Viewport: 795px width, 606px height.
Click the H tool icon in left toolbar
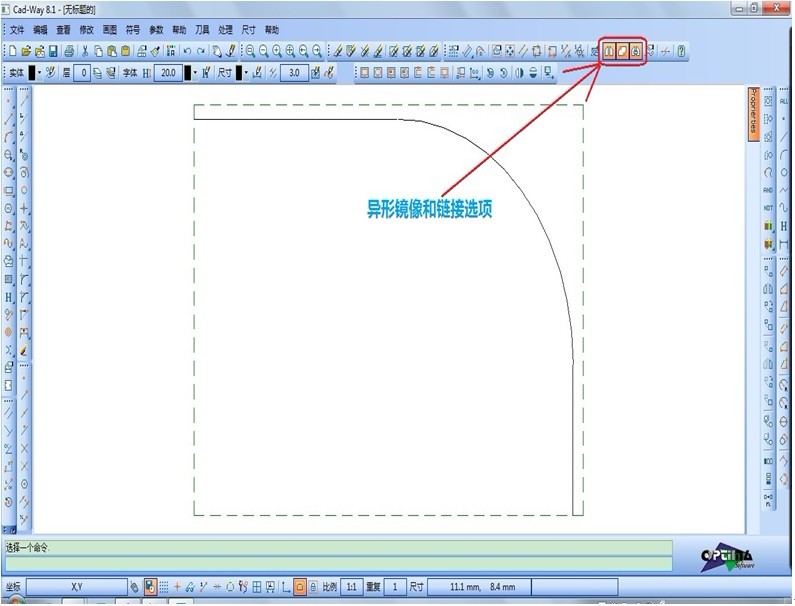pyautogui.click(x=9, y=297)
